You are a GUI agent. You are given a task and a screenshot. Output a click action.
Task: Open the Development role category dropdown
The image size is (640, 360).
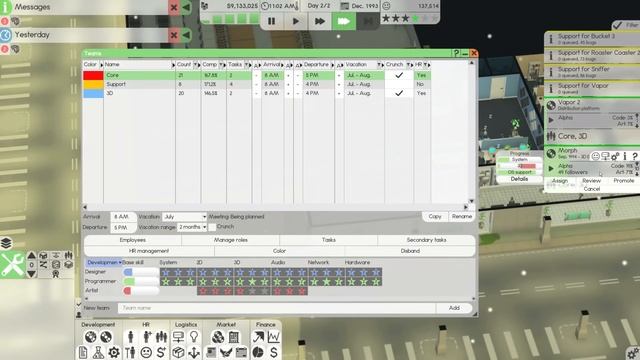click(104, 262)
